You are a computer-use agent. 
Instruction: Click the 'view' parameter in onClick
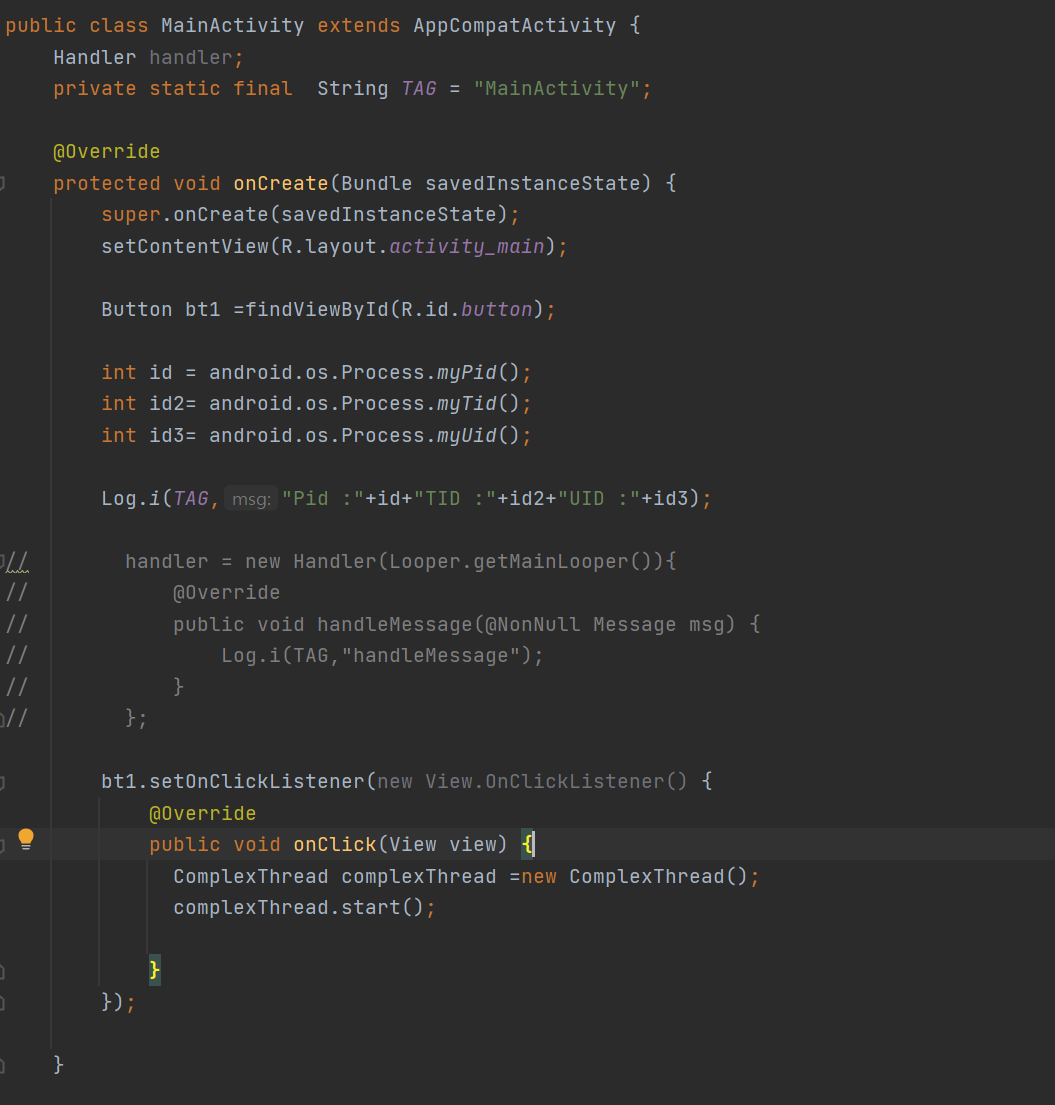click(x=472, y=844)
